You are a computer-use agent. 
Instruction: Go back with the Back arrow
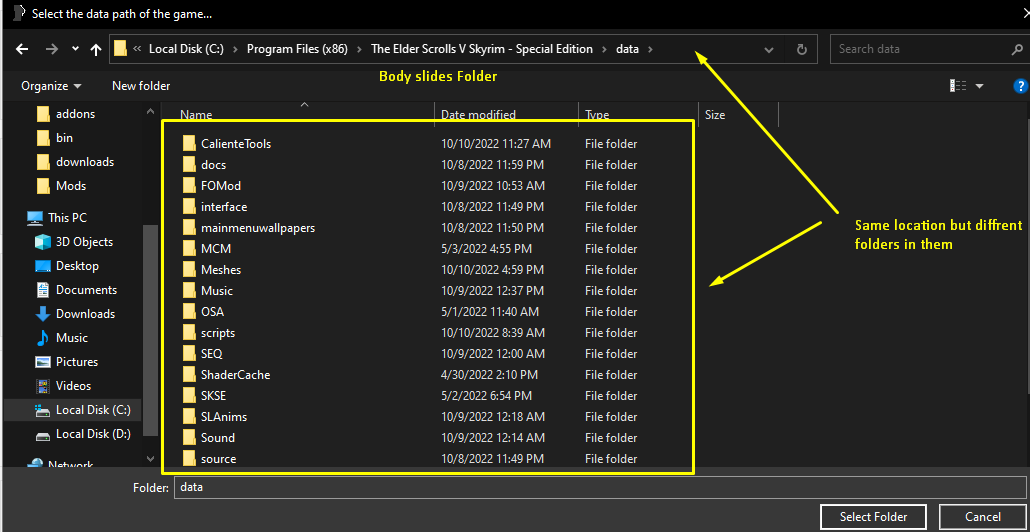(x=22, y=49)
